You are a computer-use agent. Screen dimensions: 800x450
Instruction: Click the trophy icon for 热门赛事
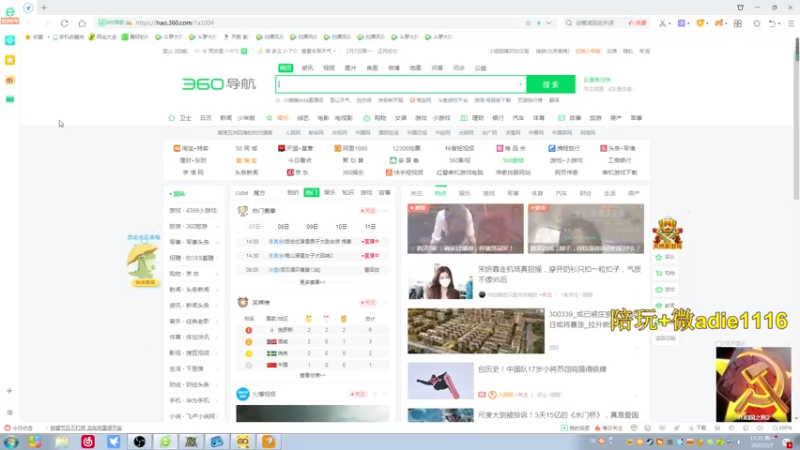pyautogui.click(x=243, y=210)
